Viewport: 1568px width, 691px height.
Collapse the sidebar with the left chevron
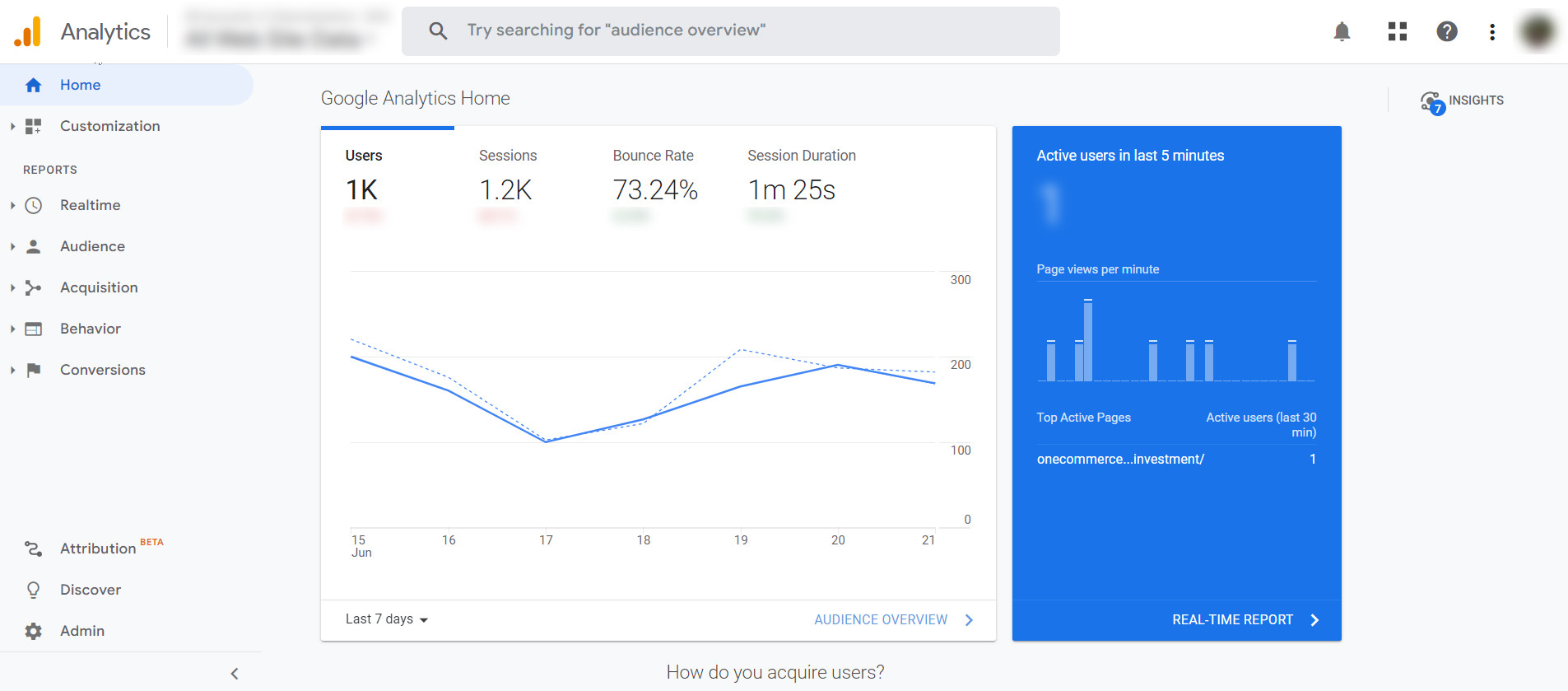[x=235, y=674]
